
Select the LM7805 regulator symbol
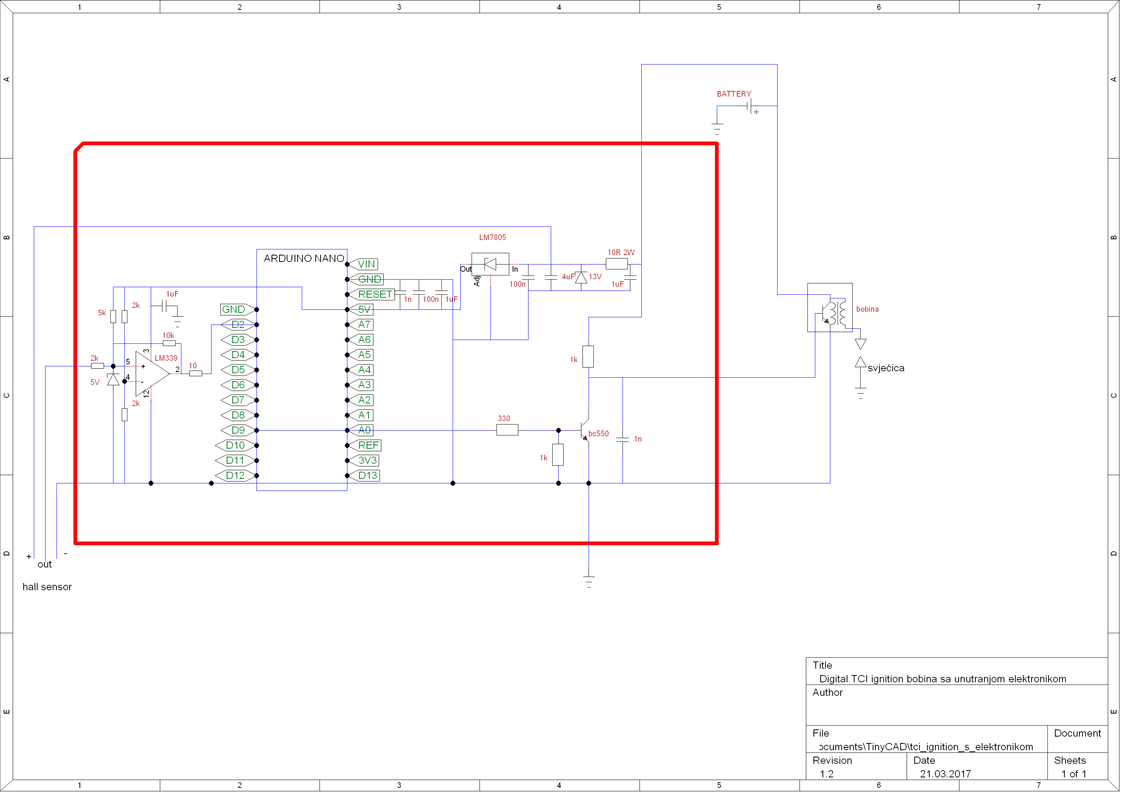(x=490, y=265)
